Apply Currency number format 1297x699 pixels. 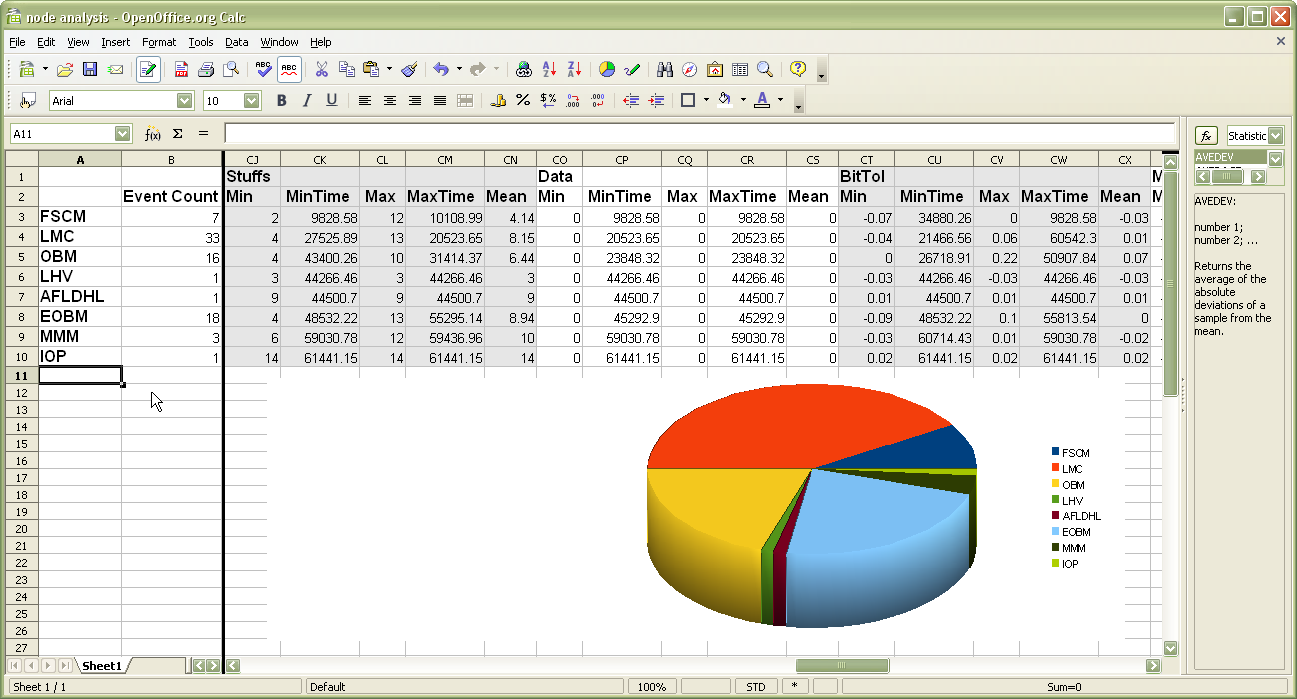pyautogui.click(x=498, y=100)
